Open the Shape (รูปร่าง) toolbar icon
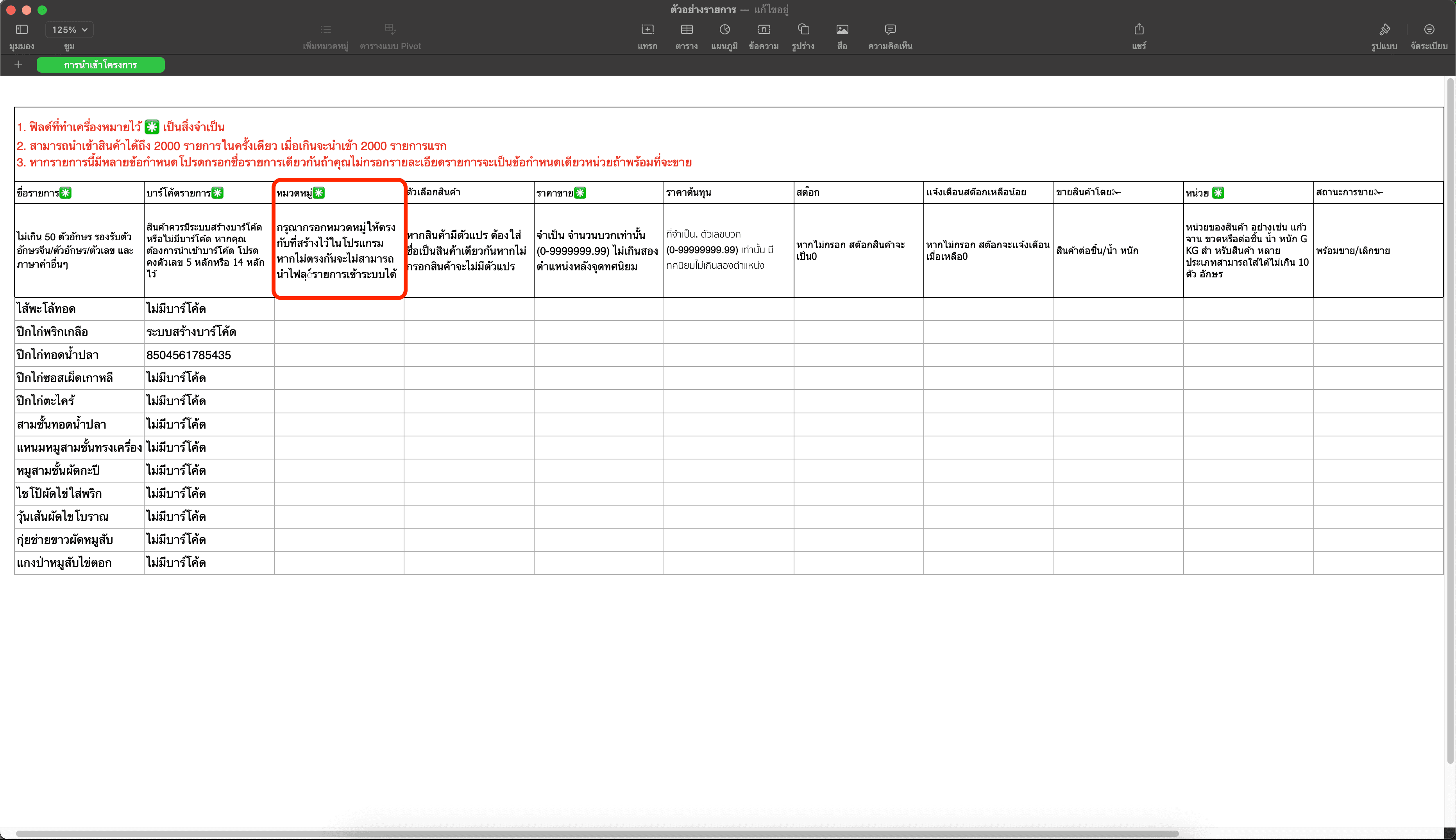1456x840 pixels. point(803,29)
